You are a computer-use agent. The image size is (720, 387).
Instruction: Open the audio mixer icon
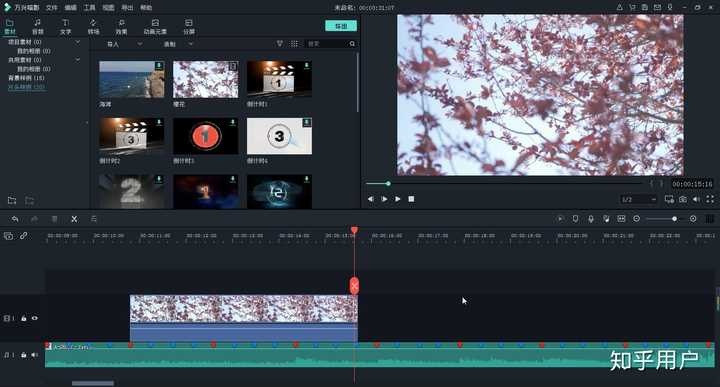tap(607, 219)
